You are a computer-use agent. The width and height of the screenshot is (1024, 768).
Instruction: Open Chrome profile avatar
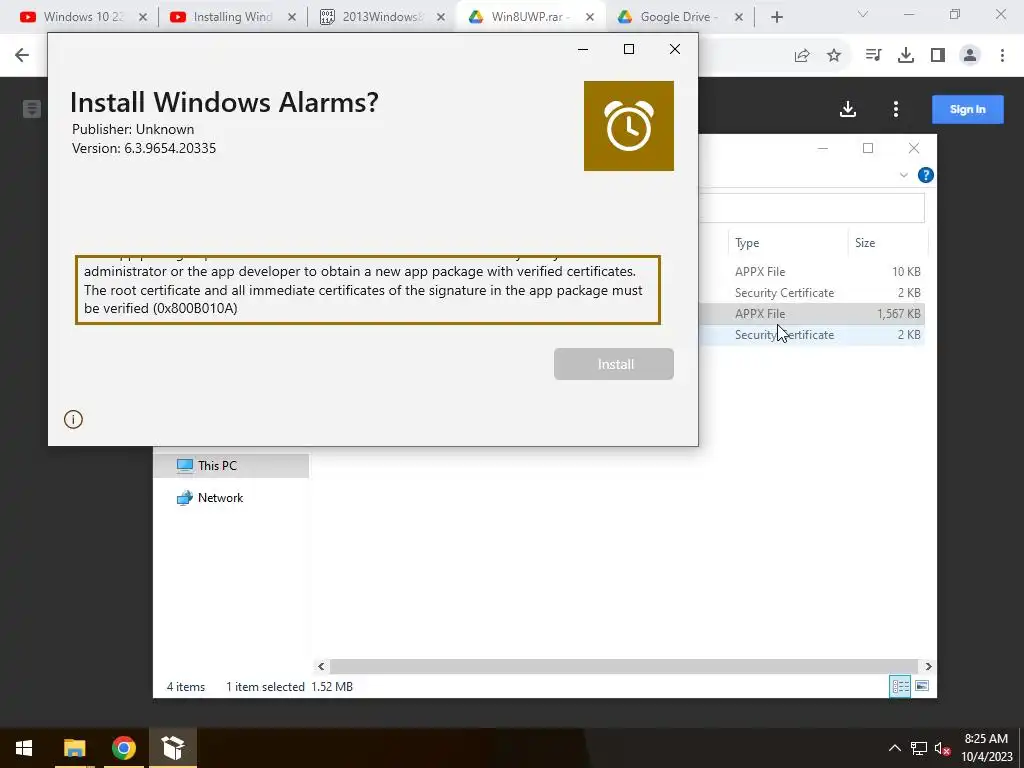(970, 56)
